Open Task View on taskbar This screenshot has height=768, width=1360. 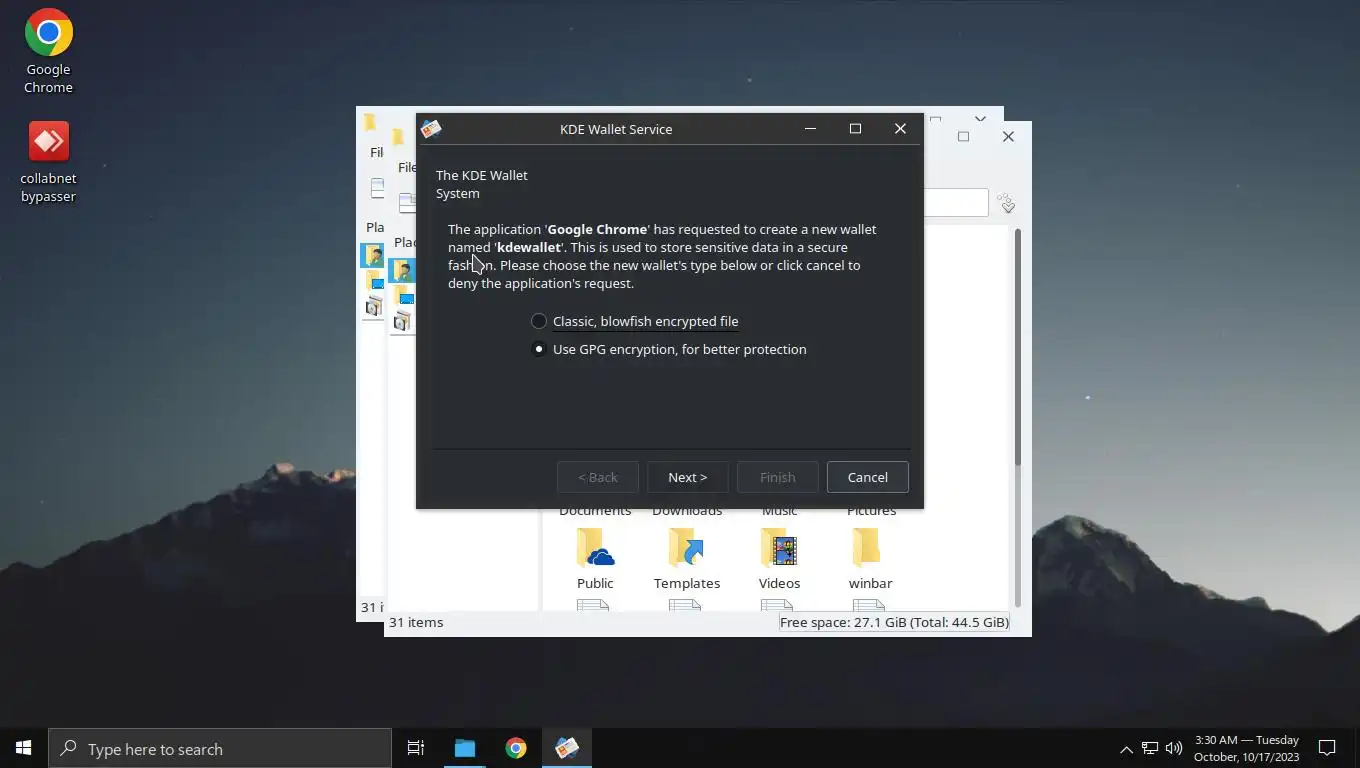(416, 748)
